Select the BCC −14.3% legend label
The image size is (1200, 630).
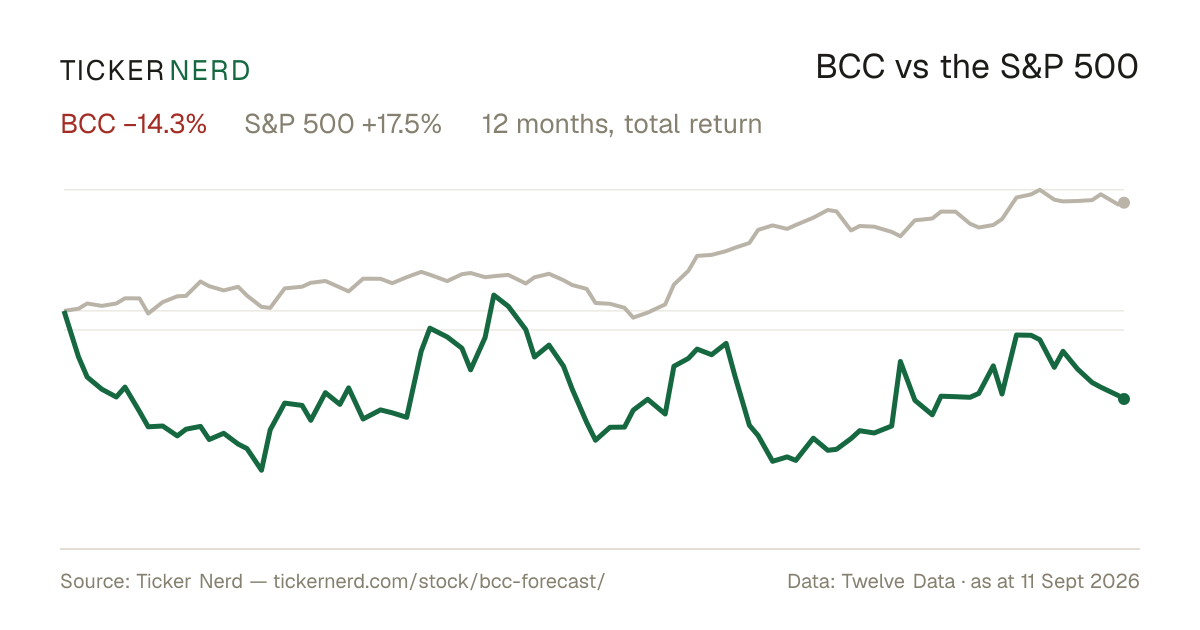(134, 125)
